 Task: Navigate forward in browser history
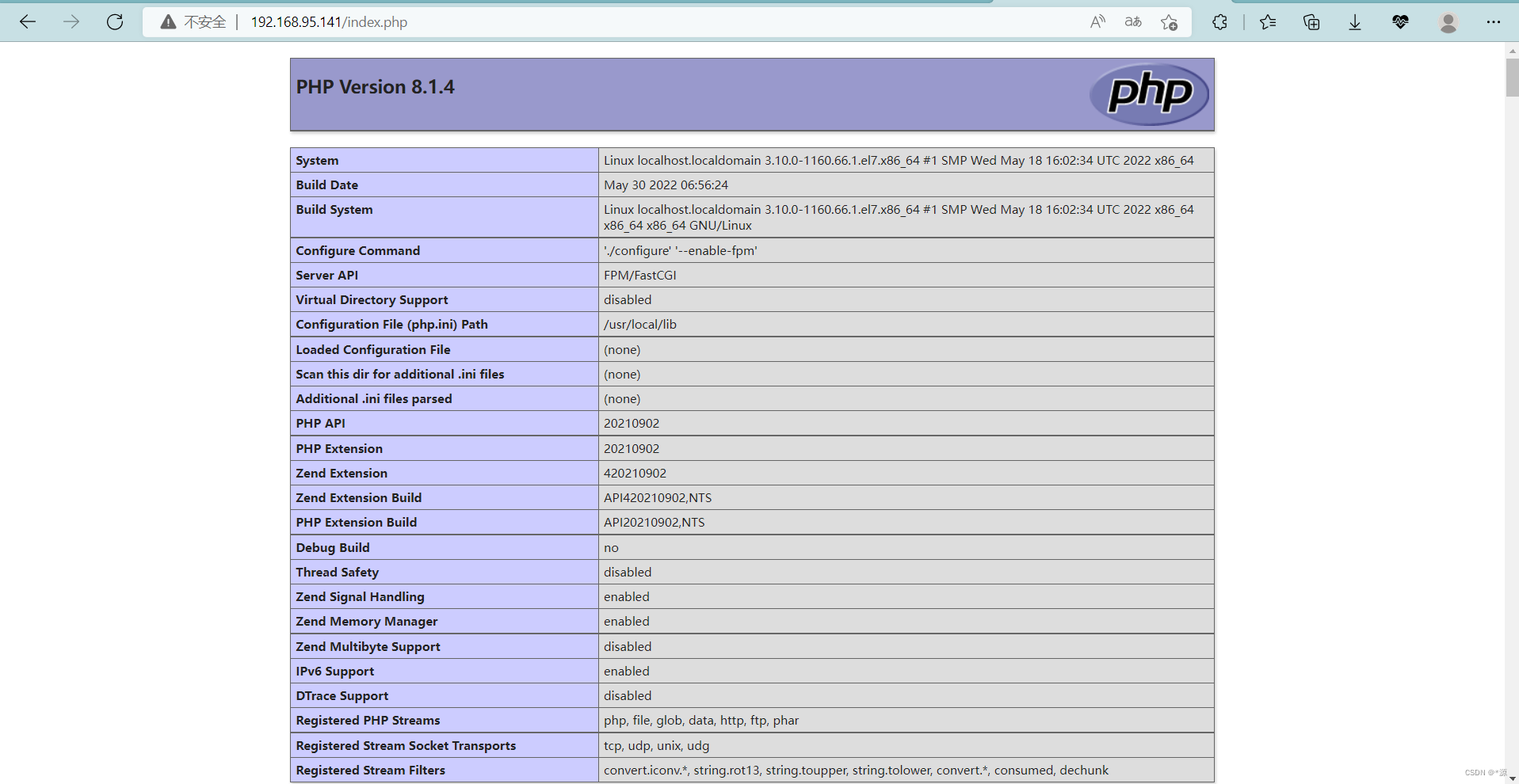coord(71,21)
